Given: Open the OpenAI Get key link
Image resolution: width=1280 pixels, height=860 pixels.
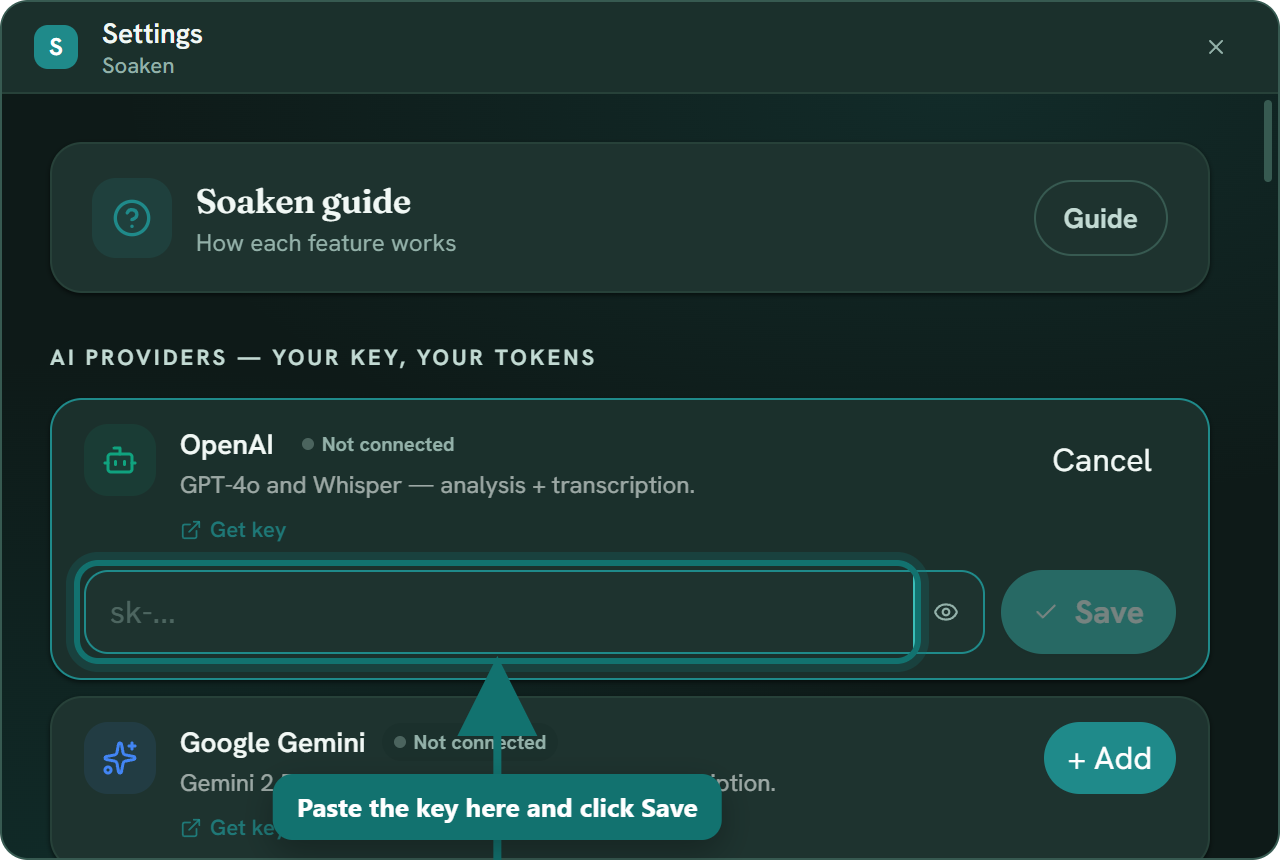Looking at the screenshot, I should (x=233, y=530).
